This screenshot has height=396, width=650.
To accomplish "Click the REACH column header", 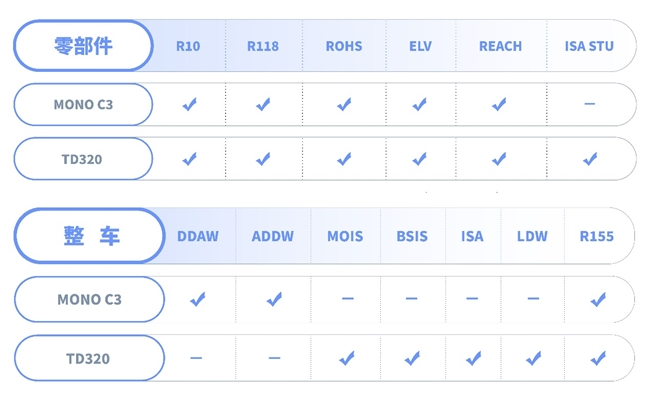I will pyautogui.click(x=500, y=46).
